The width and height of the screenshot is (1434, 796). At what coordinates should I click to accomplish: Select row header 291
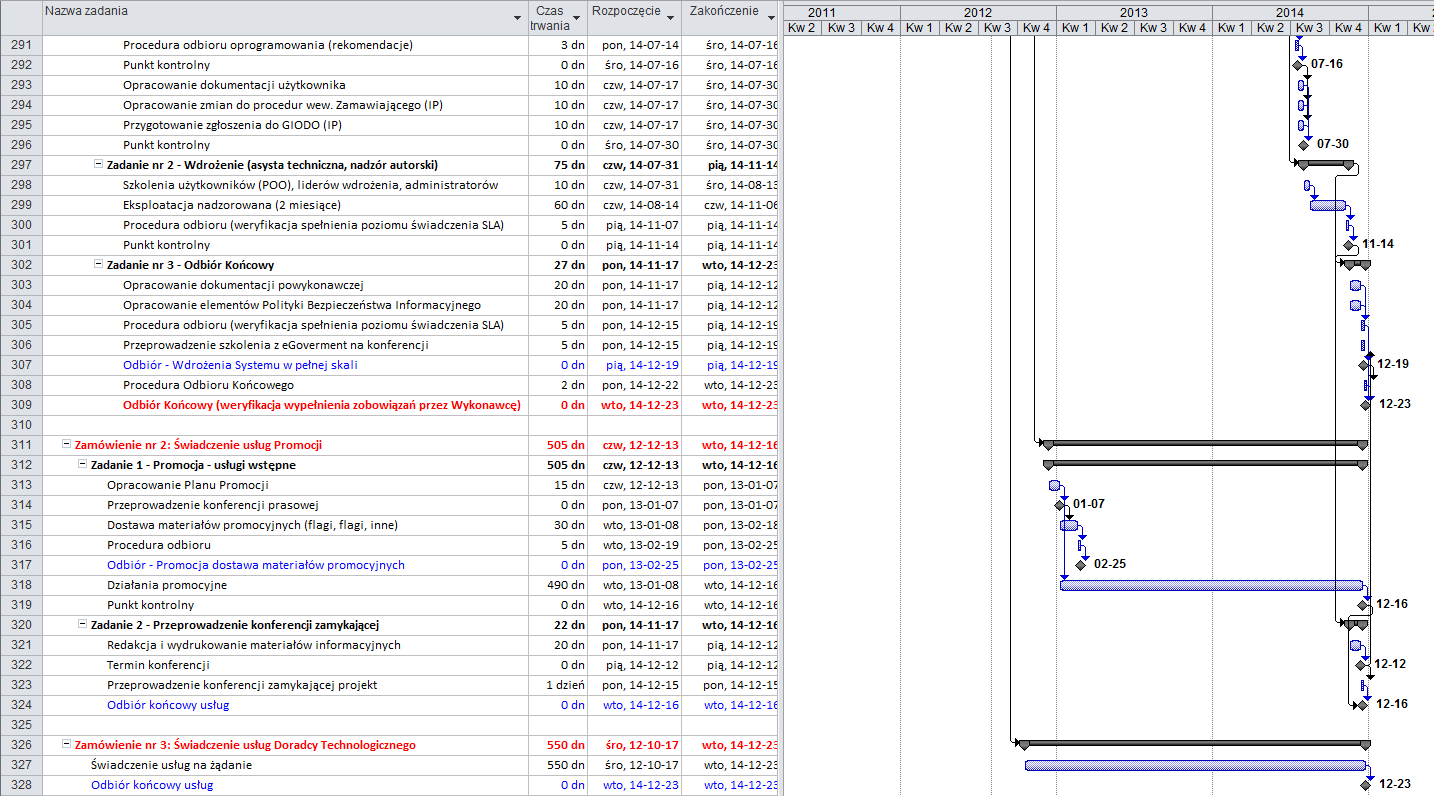coord(21,45)
